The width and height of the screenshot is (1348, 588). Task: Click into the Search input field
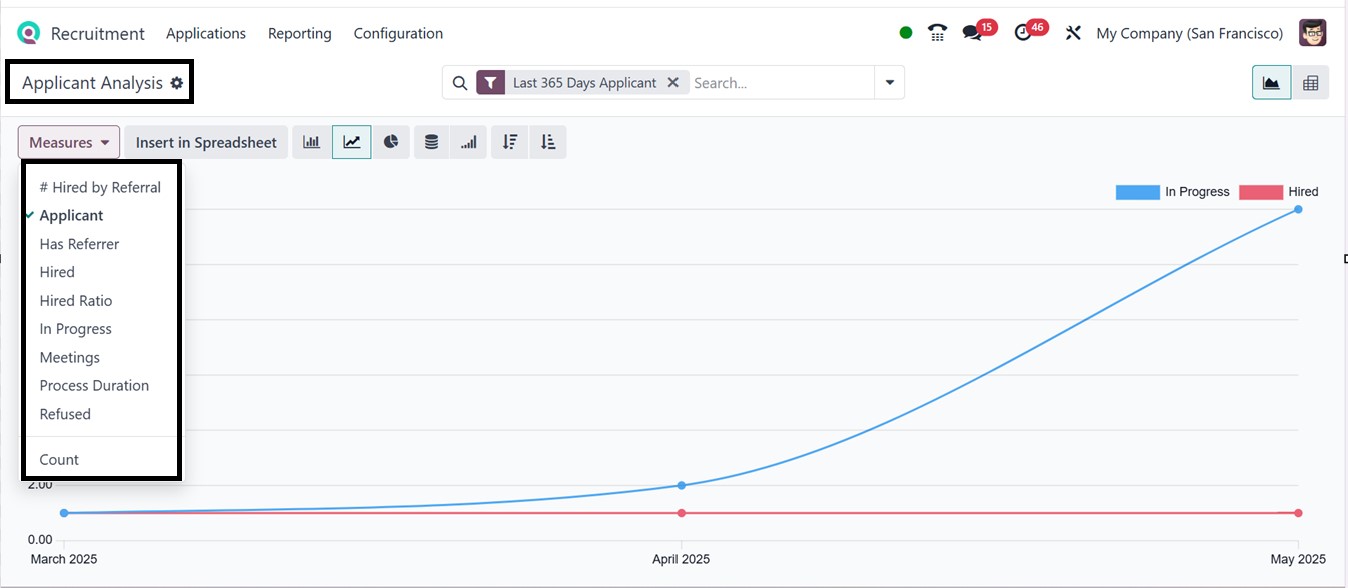tap(780, 83)
